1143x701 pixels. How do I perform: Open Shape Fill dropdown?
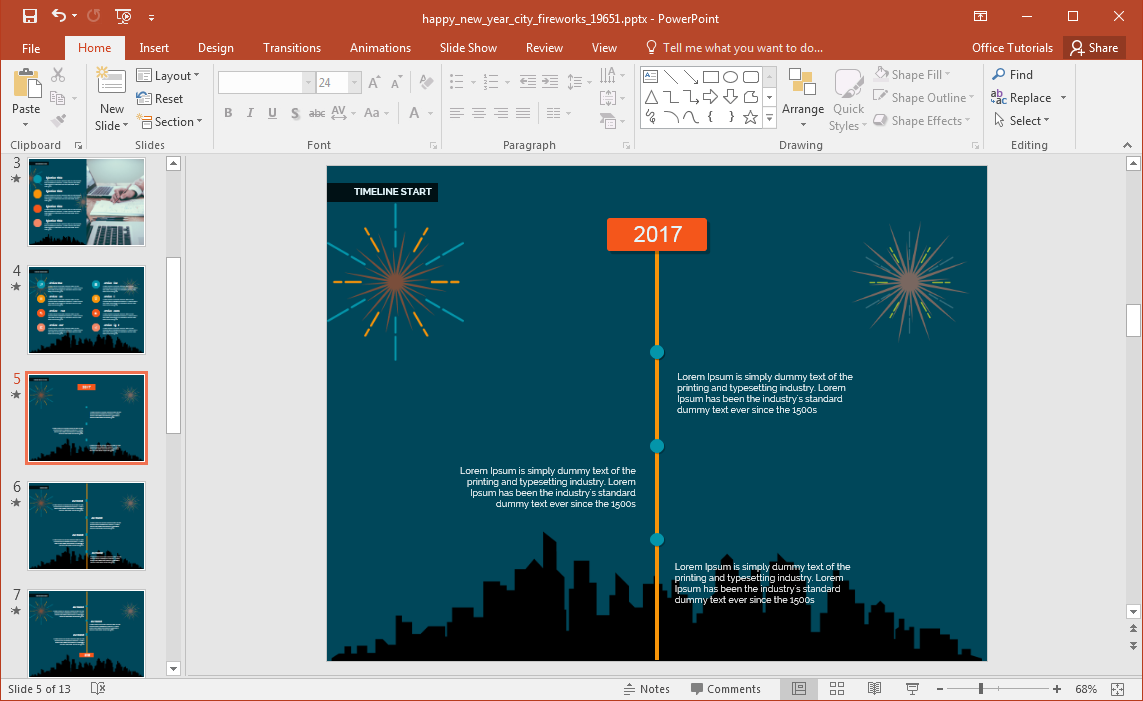point(912,74)
